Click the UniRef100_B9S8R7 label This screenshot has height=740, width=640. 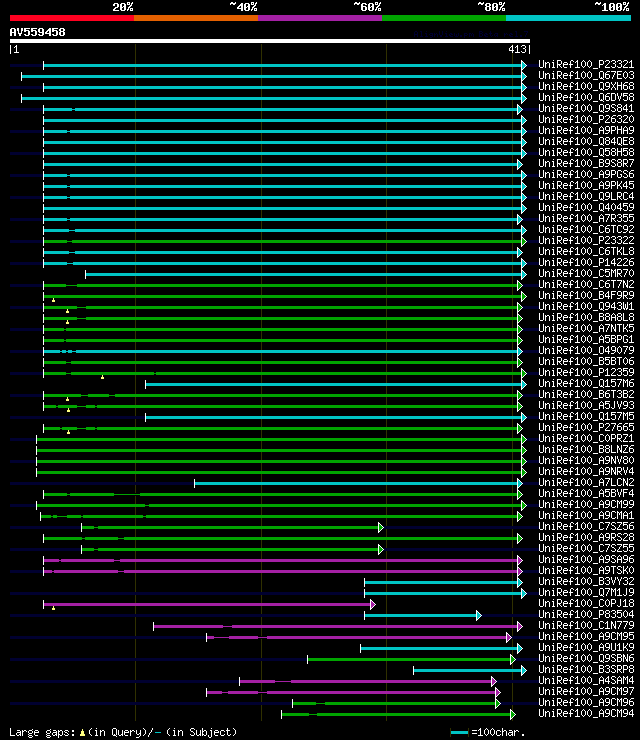click(x=586, y=163)
